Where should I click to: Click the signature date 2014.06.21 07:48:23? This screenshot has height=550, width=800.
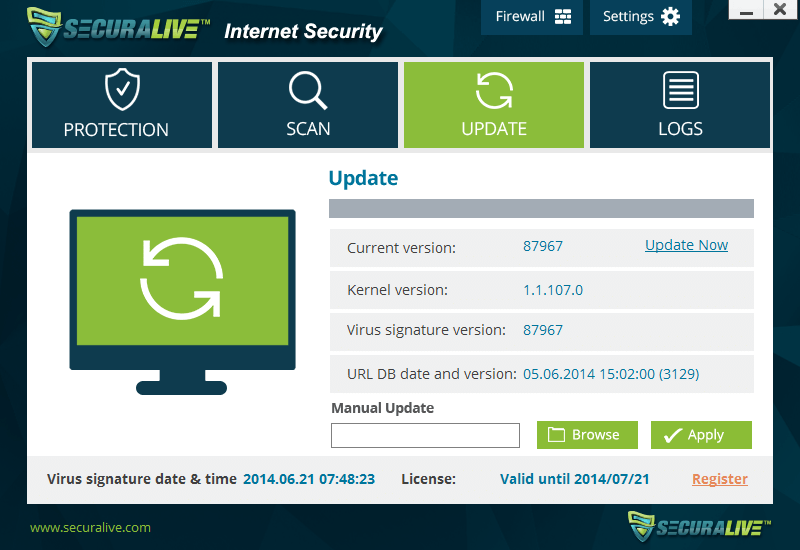tap(309, 479)
